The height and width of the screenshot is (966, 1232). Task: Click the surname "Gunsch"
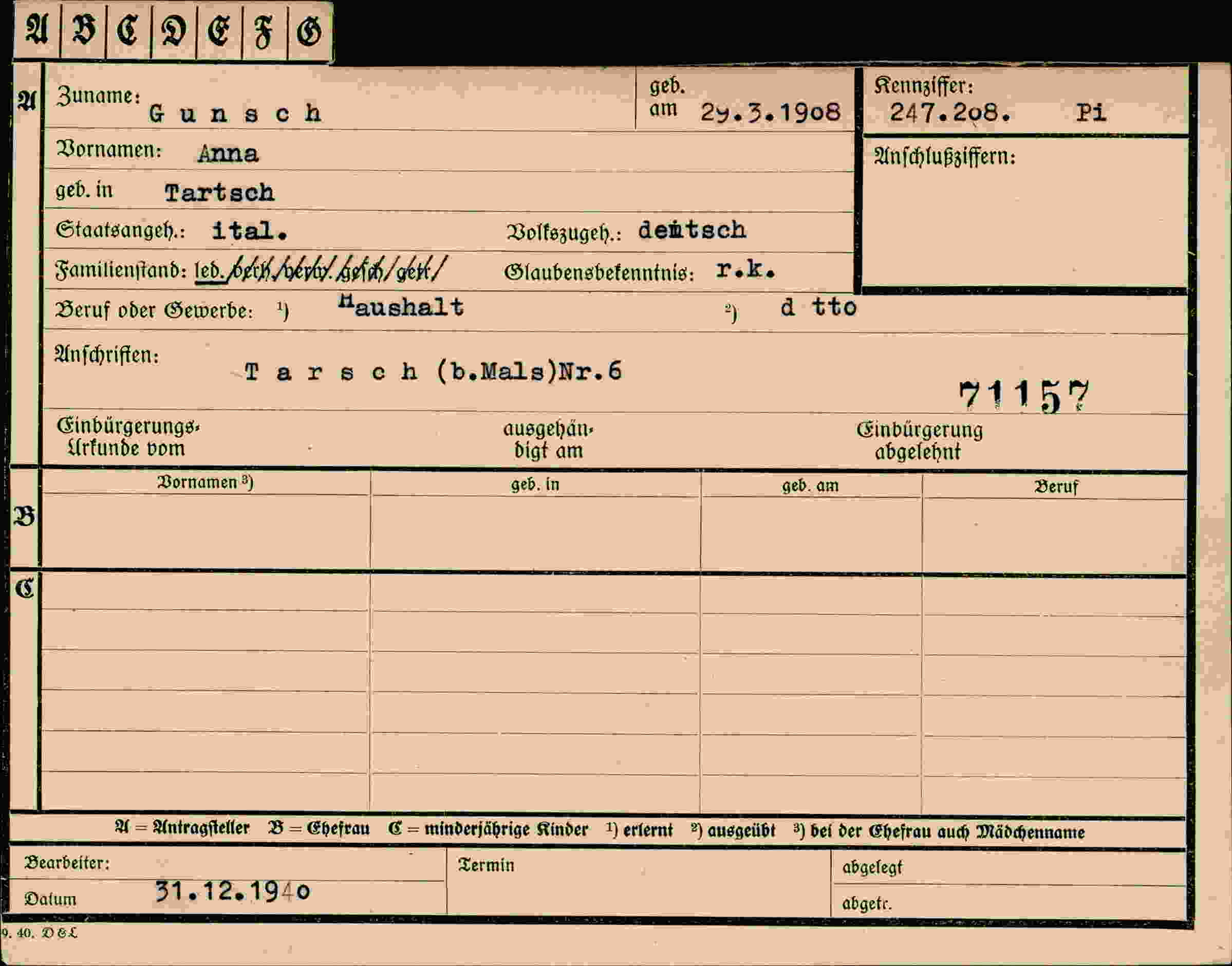pos(236,114)
